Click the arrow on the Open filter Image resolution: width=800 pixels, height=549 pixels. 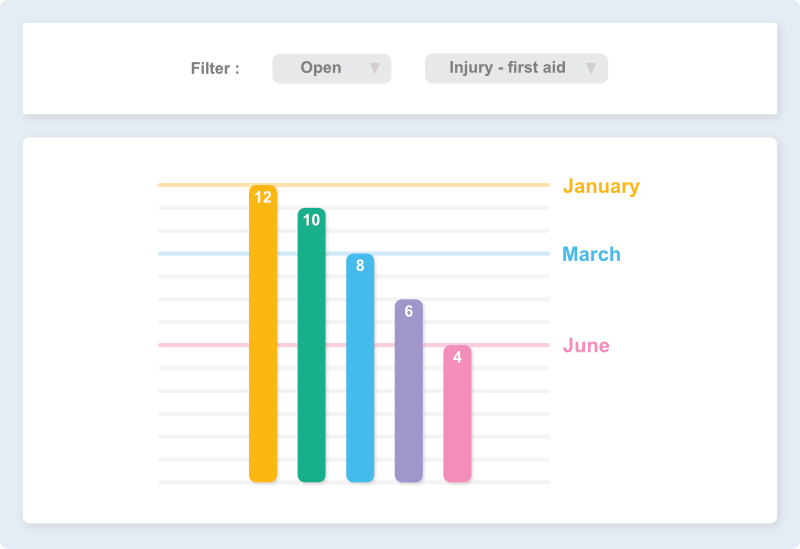(374, 68)
